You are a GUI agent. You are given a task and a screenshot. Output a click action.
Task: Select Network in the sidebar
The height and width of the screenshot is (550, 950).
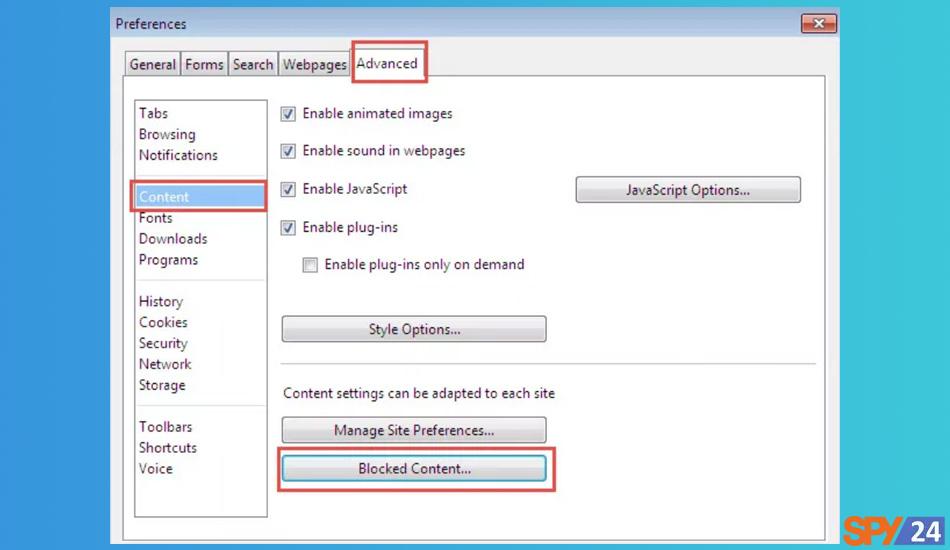(165, 364)
